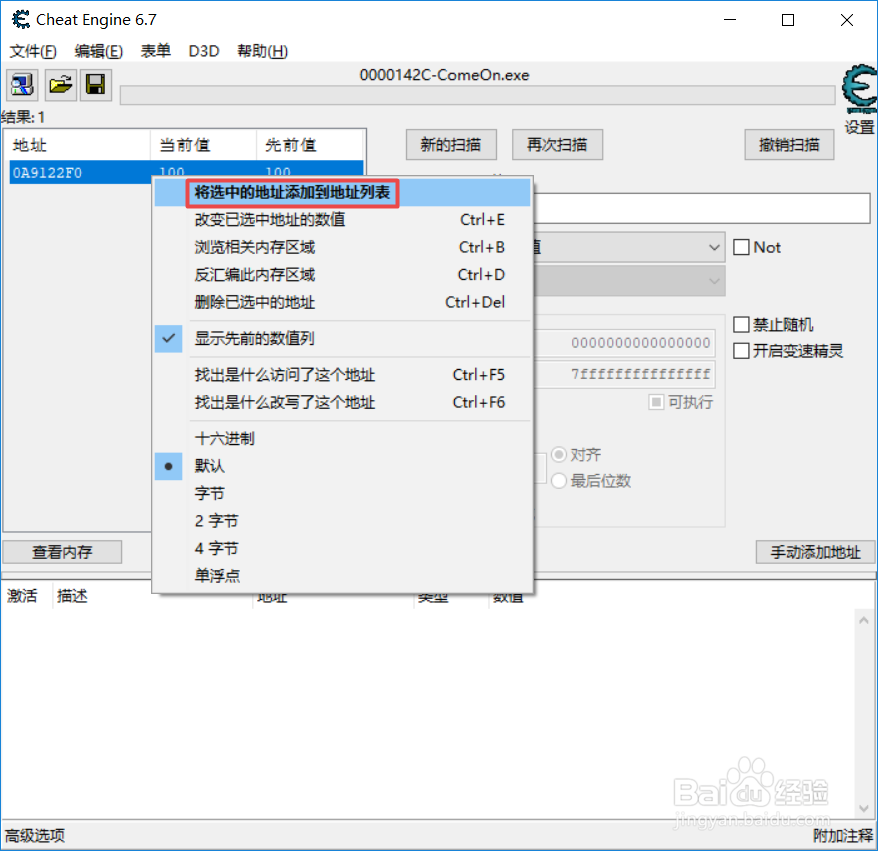Viewport: 878px width, 851px height.
Task: Toggle 显示先前的数值列 menu option
Action: tap(343, 339)
